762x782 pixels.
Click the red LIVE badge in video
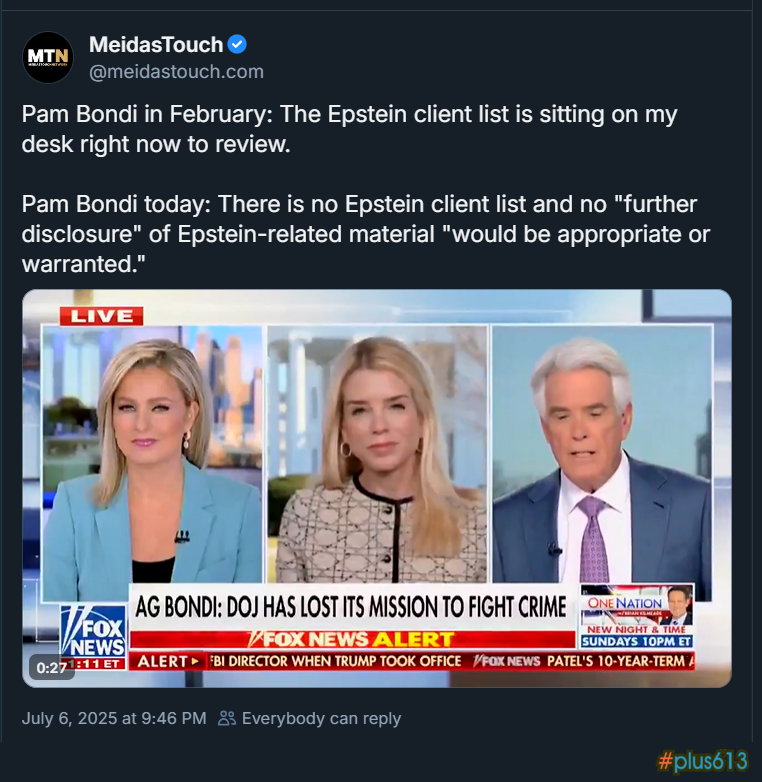[x=101, y=316]
